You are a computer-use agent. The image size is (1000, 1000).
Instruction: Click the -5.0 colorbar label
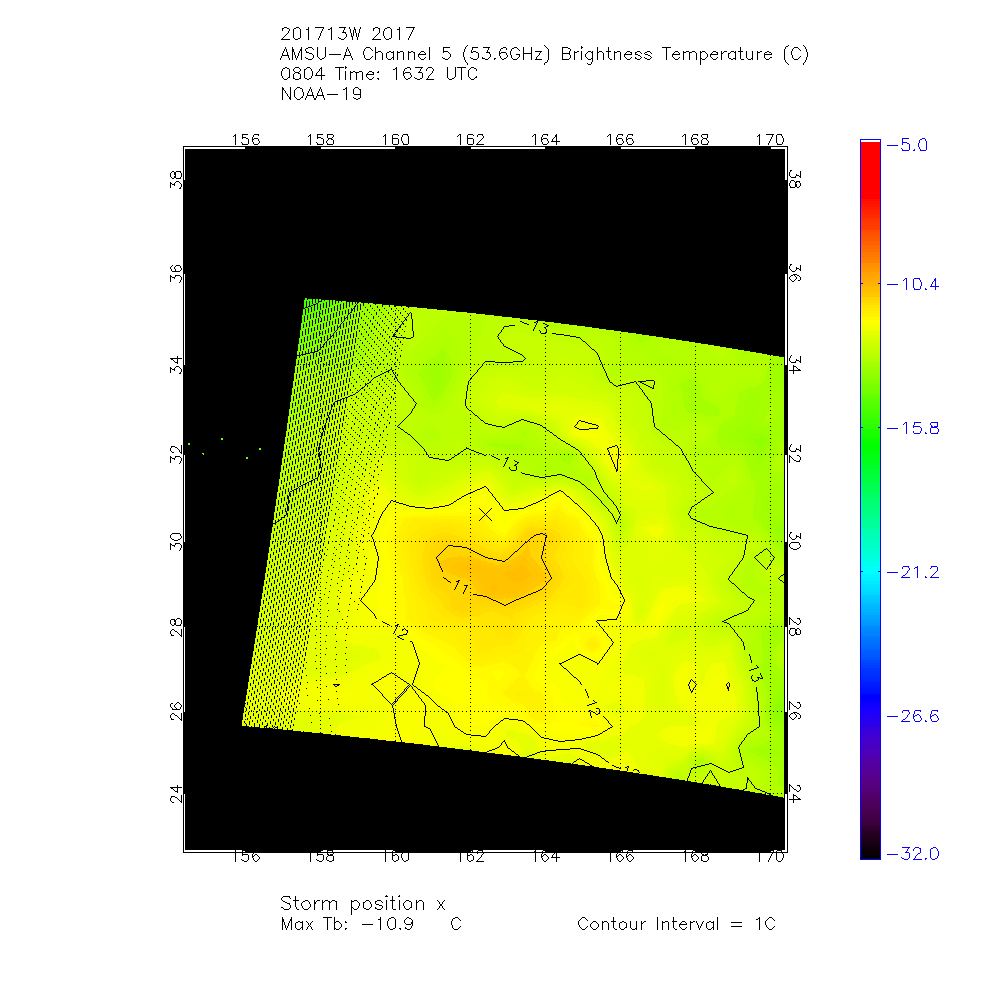click(908, 145)
